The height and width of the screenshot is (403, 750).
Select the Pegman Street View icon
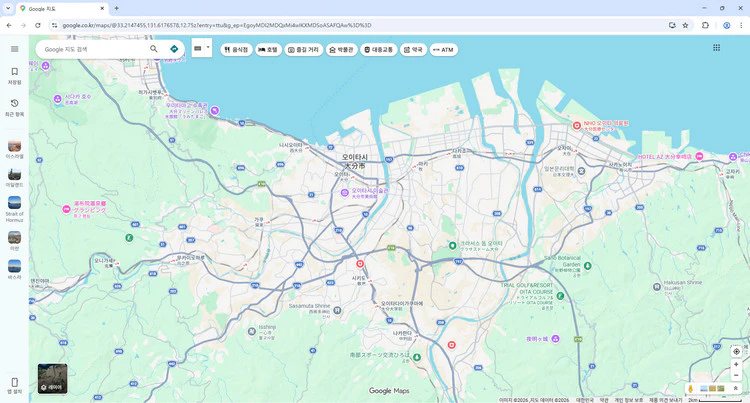coord(690,388)
